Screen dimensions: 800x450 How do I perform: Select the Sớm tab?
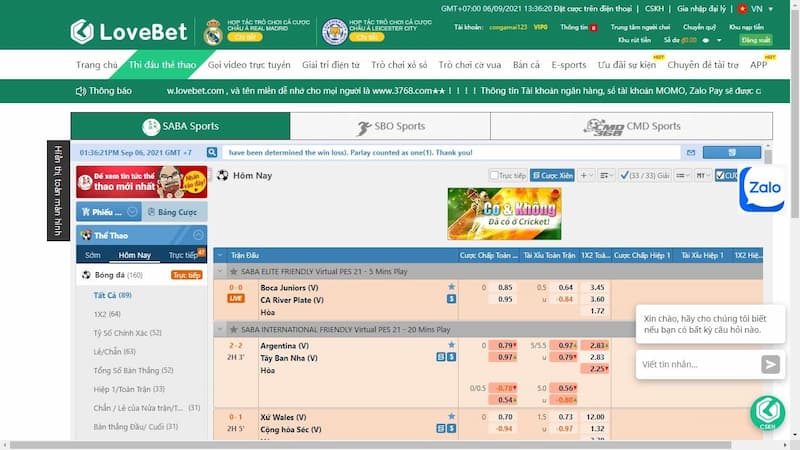point(93,255)
